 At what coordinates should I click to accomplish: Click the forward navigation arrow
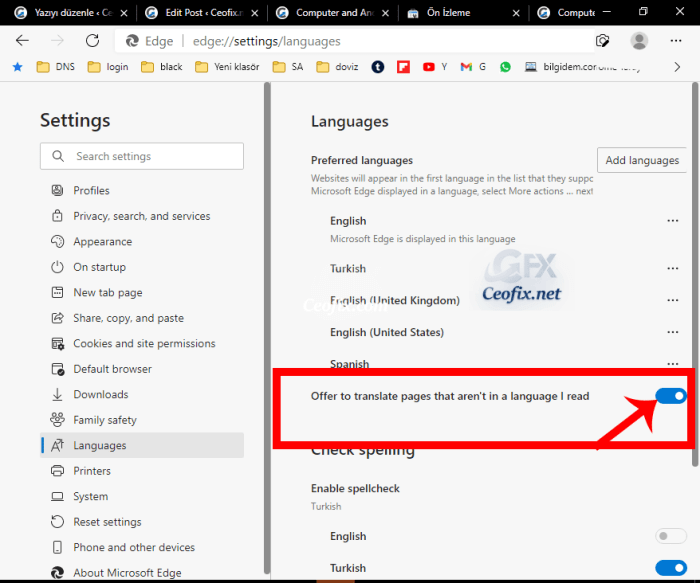(x=57, y=41)
